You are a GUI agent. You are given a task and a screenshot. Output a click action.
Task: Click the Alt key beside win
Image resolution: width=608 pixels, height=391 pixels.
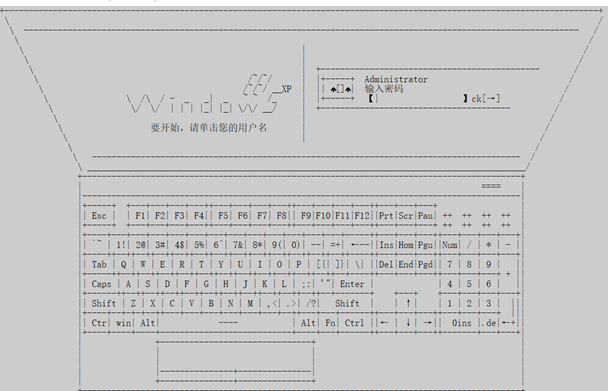point(147,323)
